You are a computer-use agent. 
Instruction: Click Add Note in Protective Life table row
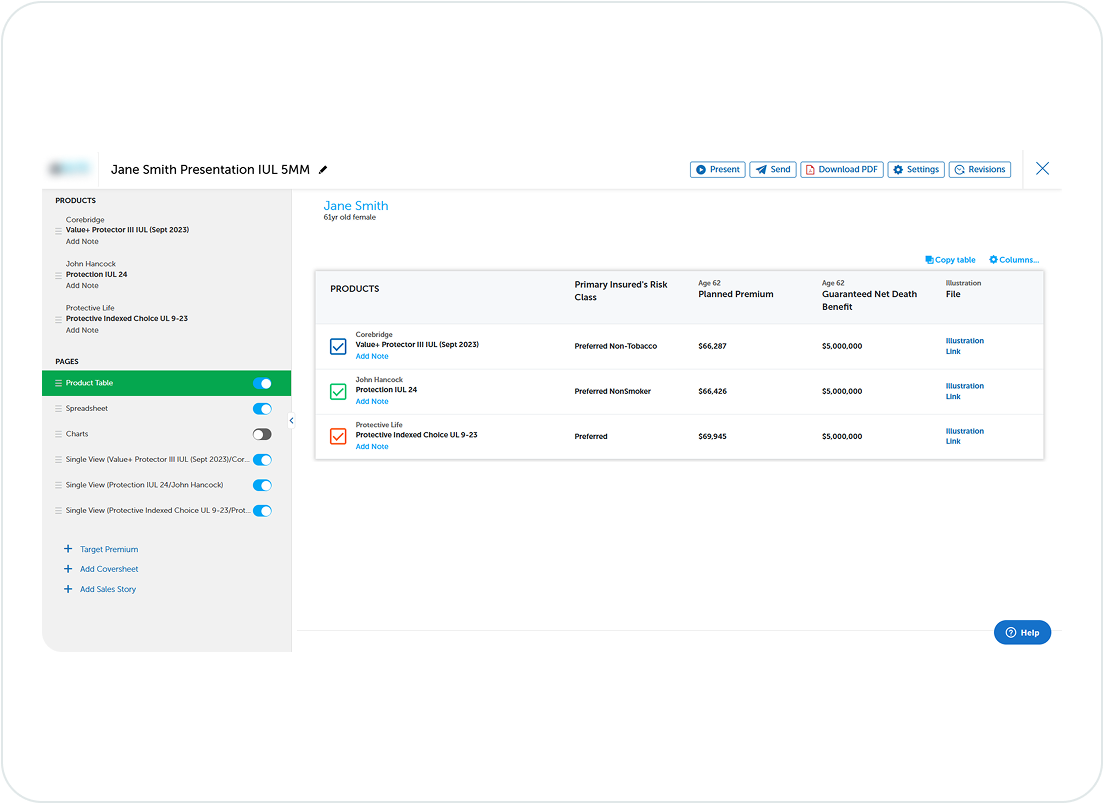(372, 447)
